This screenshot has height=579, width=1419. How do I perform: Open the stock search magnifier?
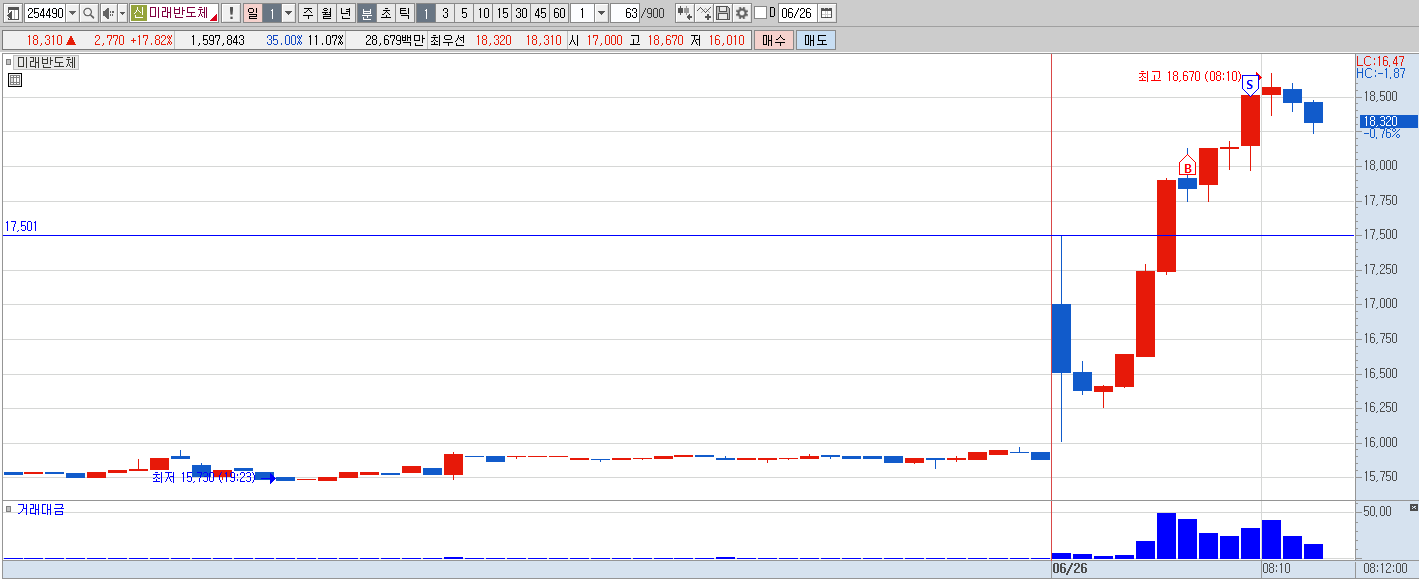click(88, 13)
